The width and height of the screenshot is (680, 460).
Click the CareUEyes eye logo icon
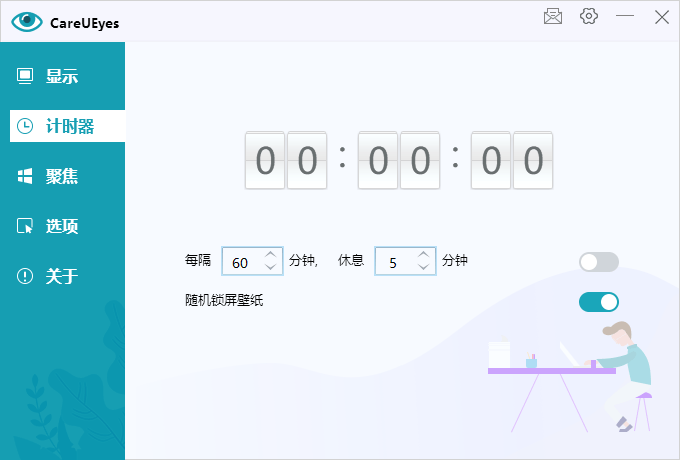(x=26, y=21)
